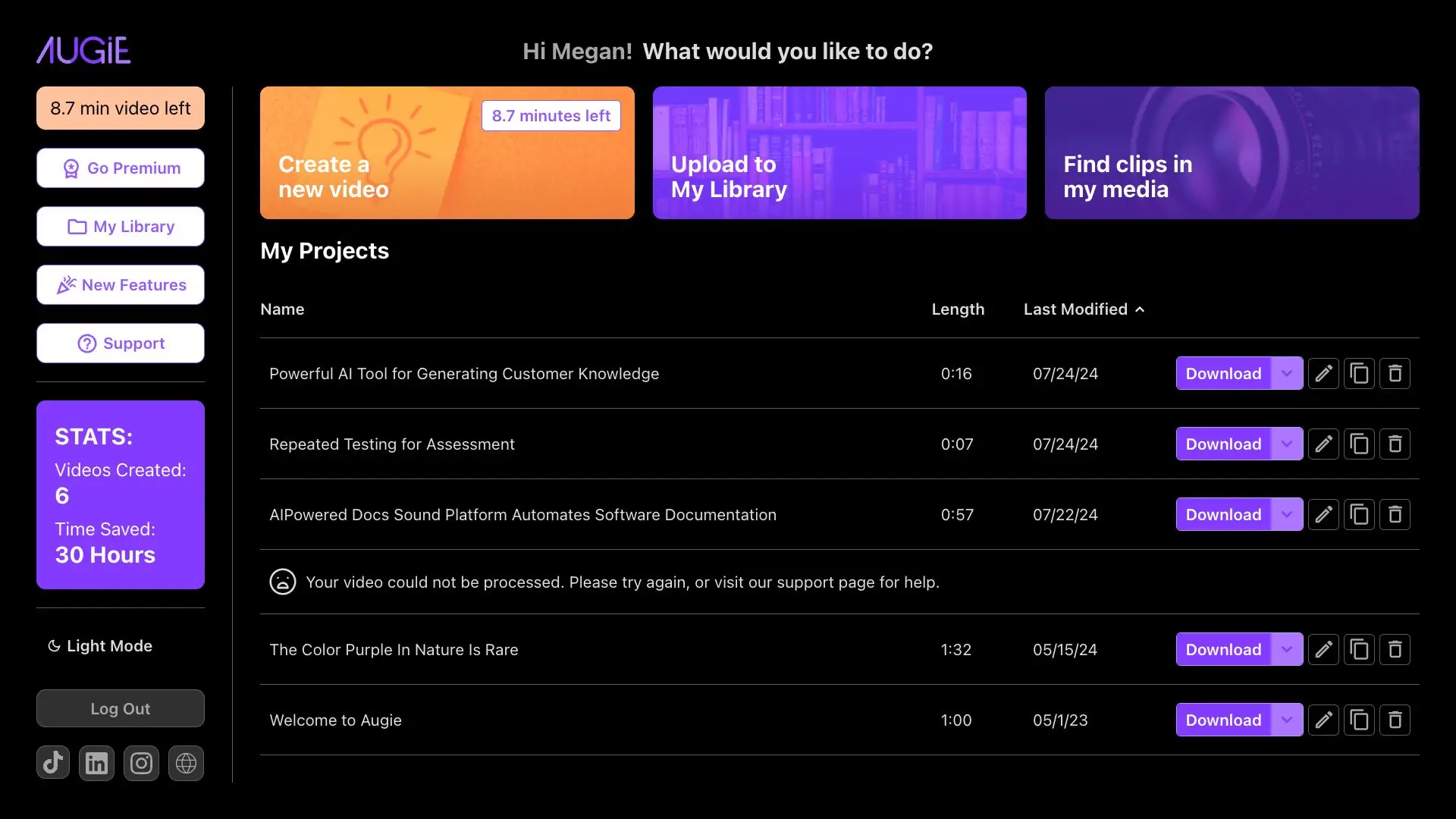Image resolution: width=1456 pixels, height=819 pixels.
Task: Expand the Download dropdown for 'The Color Purple In Nature Is Rare'
Action: [x=1288, y=649]
